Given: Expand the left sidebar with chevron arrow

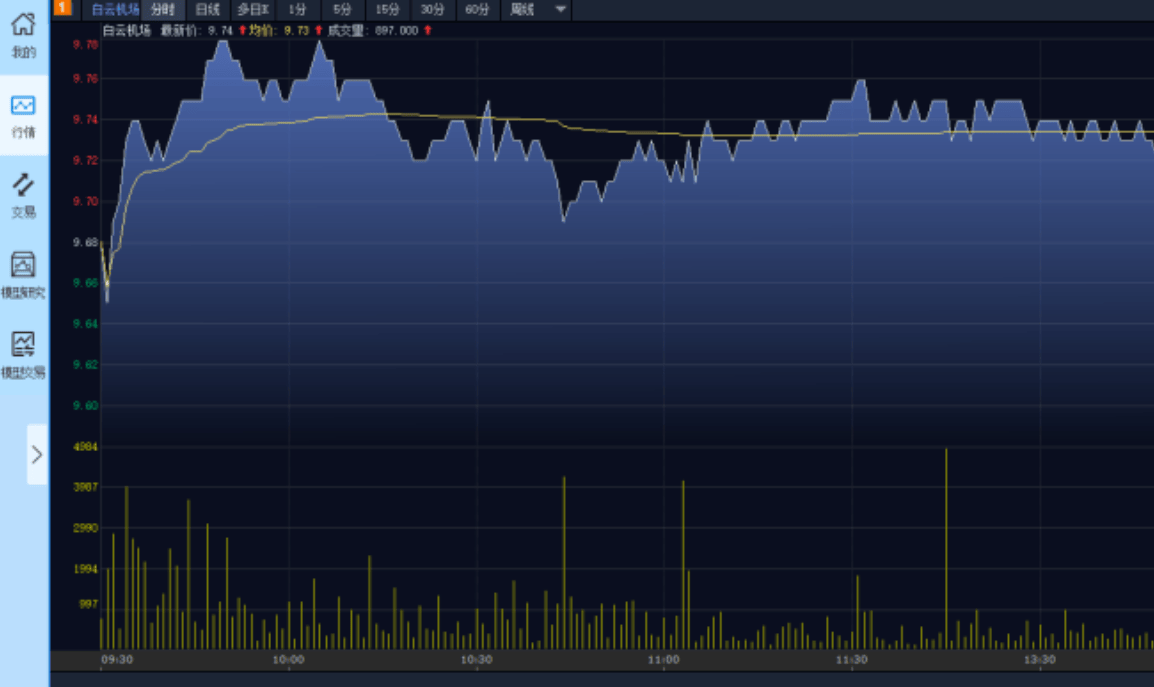Looking at the screenshot, I should tap(37, 455).
